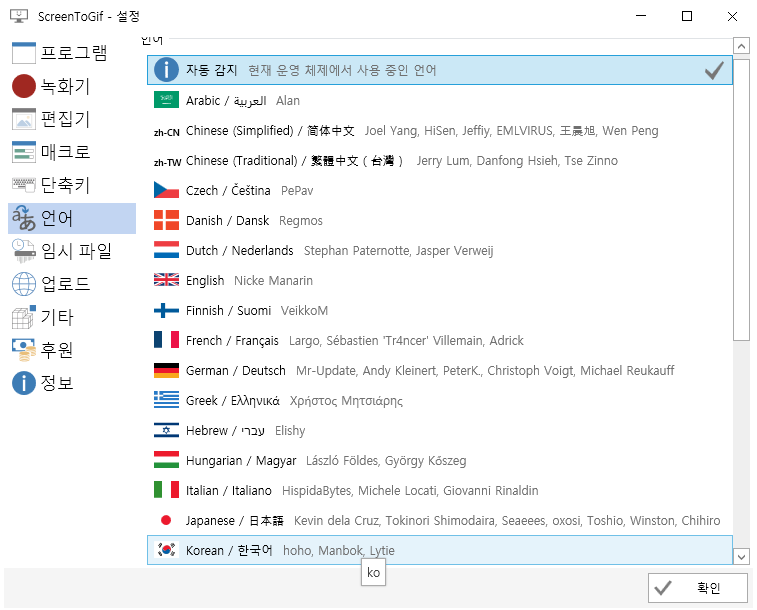The height and width of the screenshot is (610, 757).
Task: Open the 편집기 settings section
Action: pos(72,119)
